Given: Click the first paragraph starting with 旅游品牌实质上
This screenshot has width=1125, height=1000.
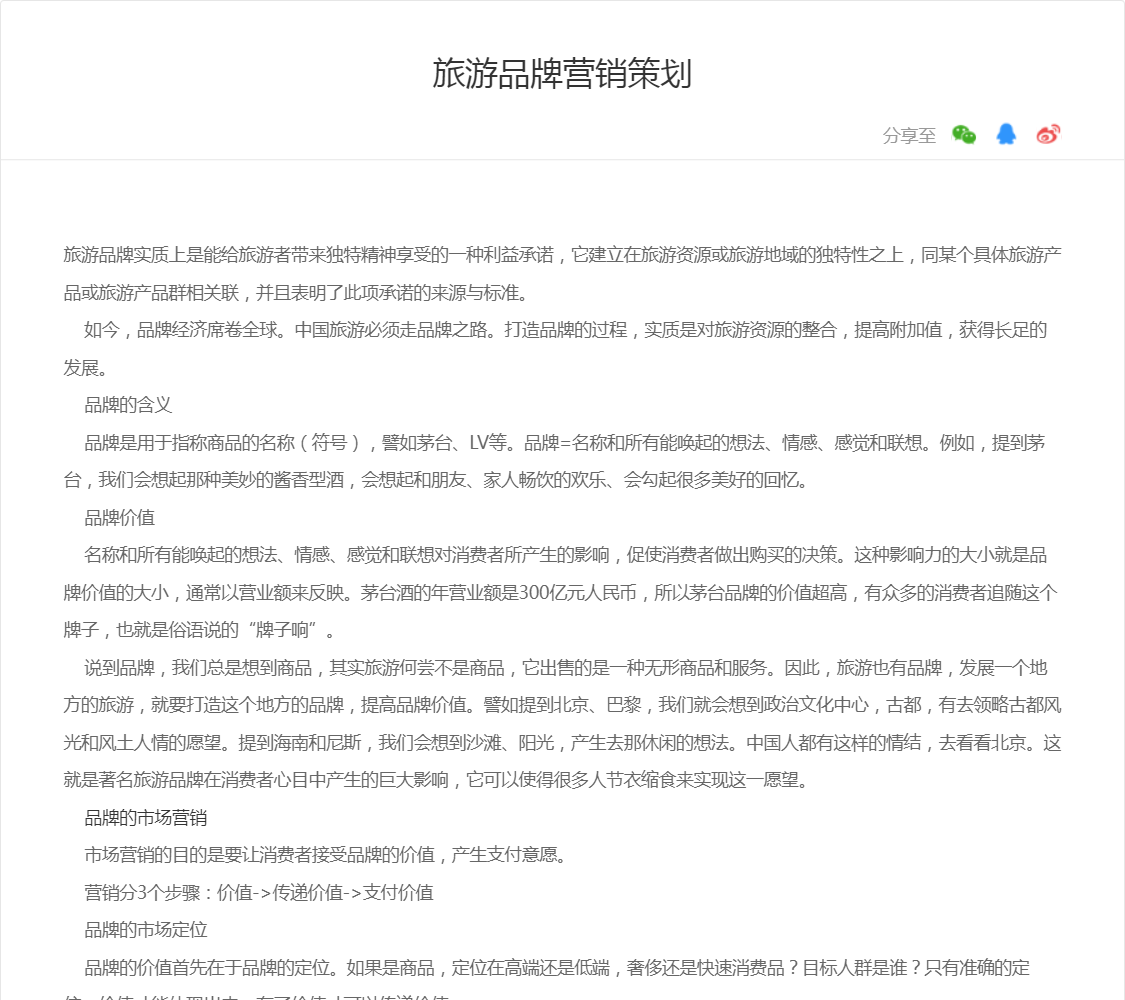Looking at the screenshot, I should coord(562,255).
